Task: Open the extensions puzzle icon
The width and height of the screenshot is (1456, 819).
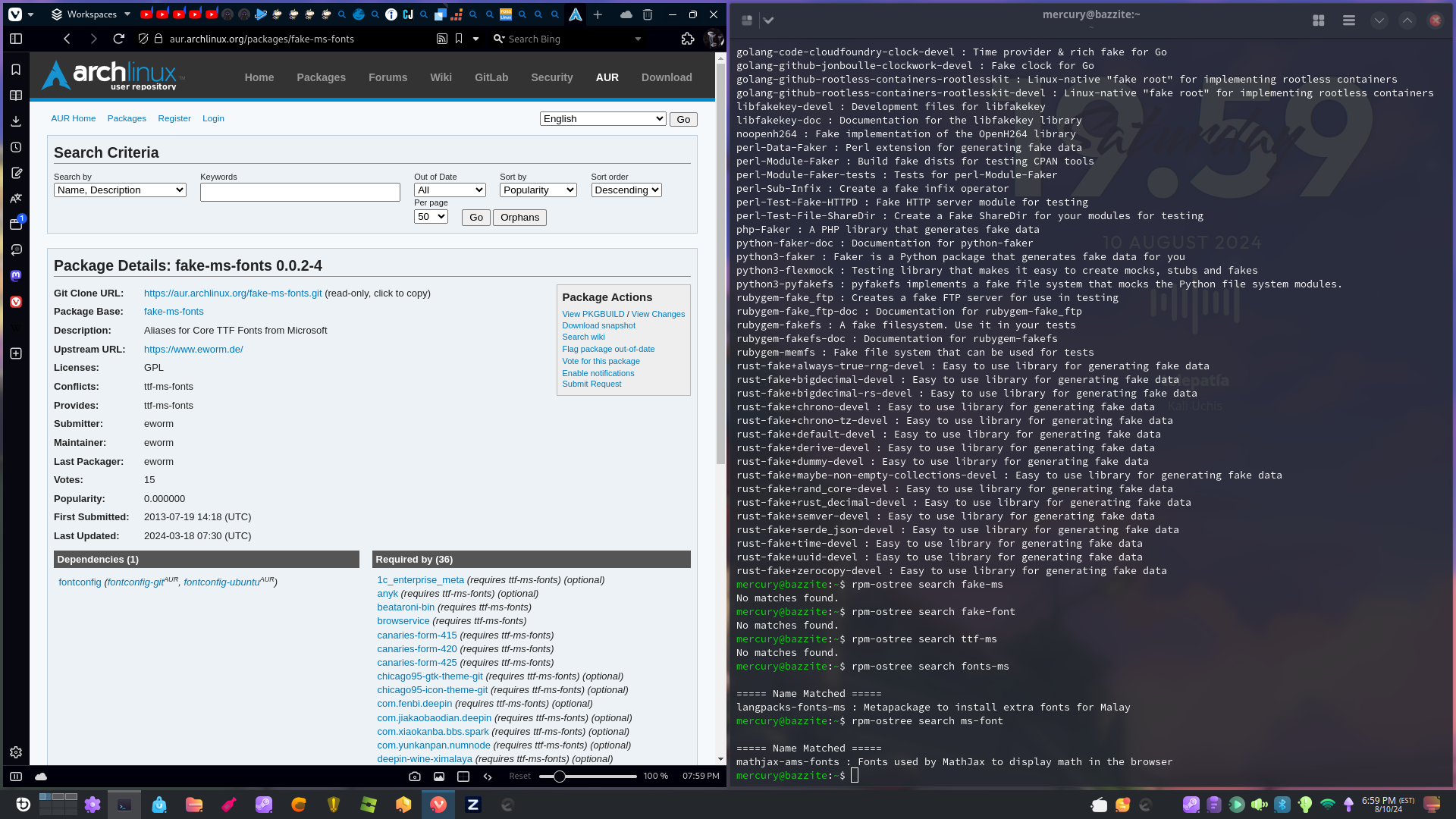Action: [688, 39]
